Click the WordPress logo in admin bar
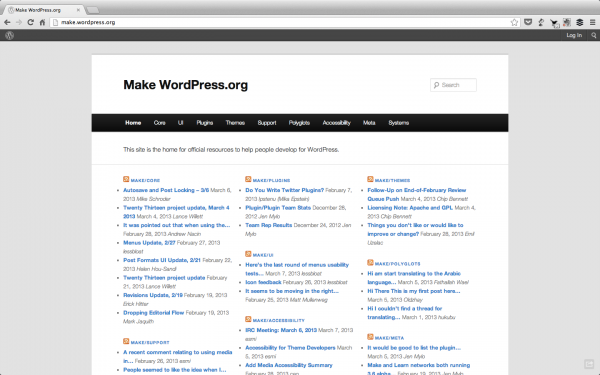The width and height of the screenshot is (600, 375). coord(10,36)
